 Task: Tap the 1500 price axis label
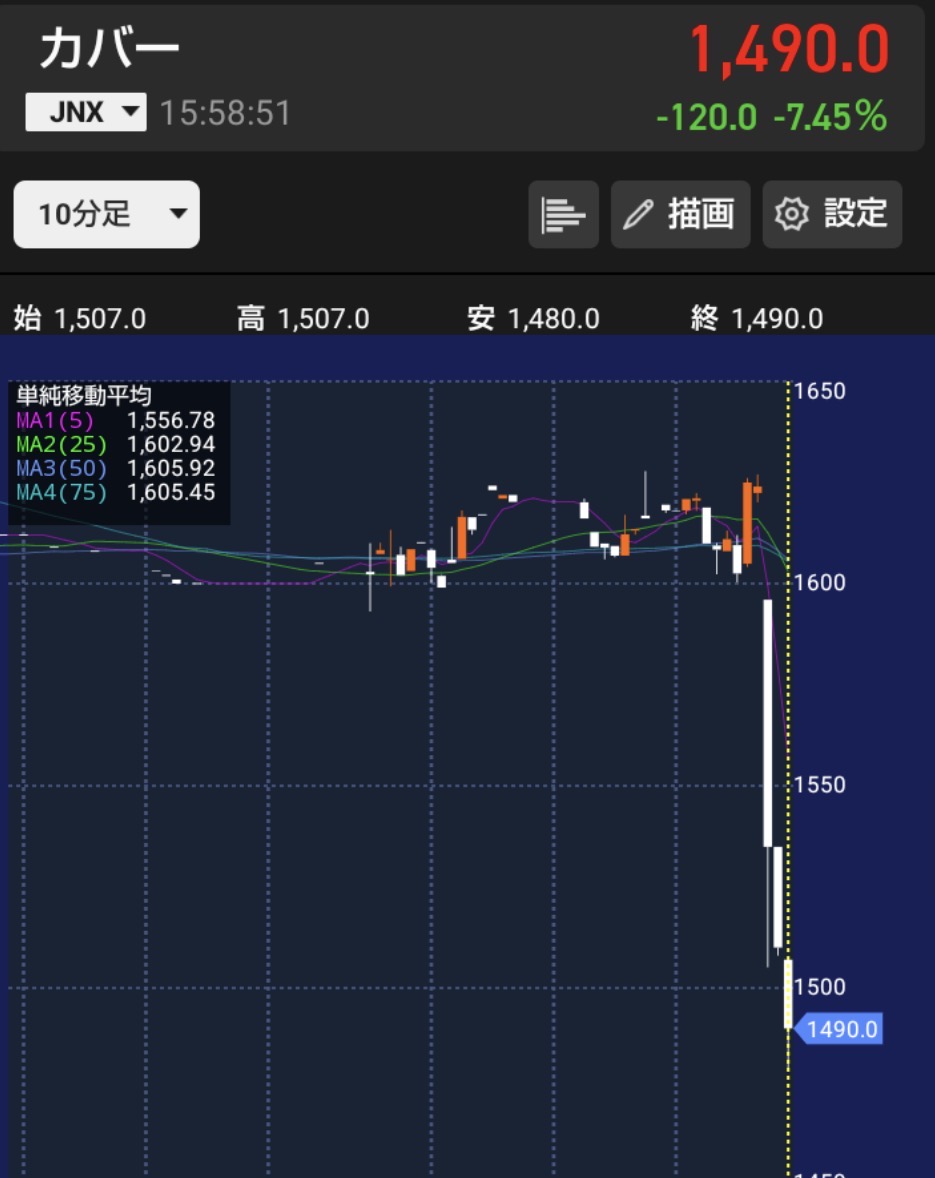point(819,986)
